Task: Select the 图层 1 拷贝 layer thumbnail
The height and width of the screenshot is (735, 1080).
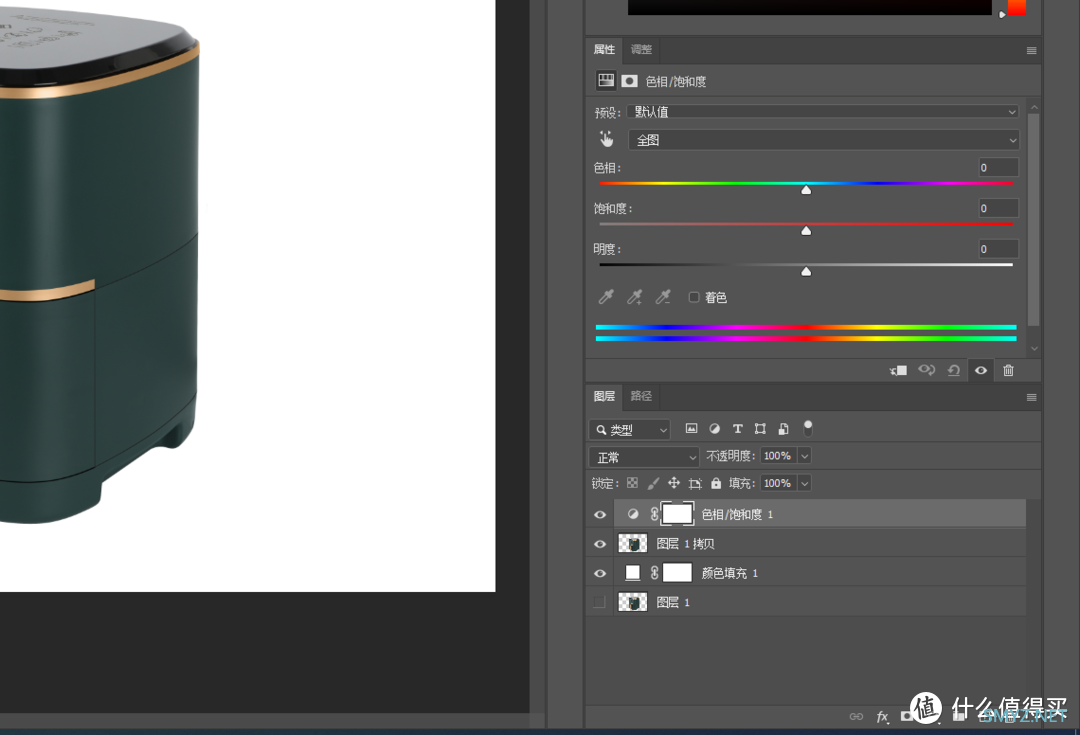Action: click(633, 544)
